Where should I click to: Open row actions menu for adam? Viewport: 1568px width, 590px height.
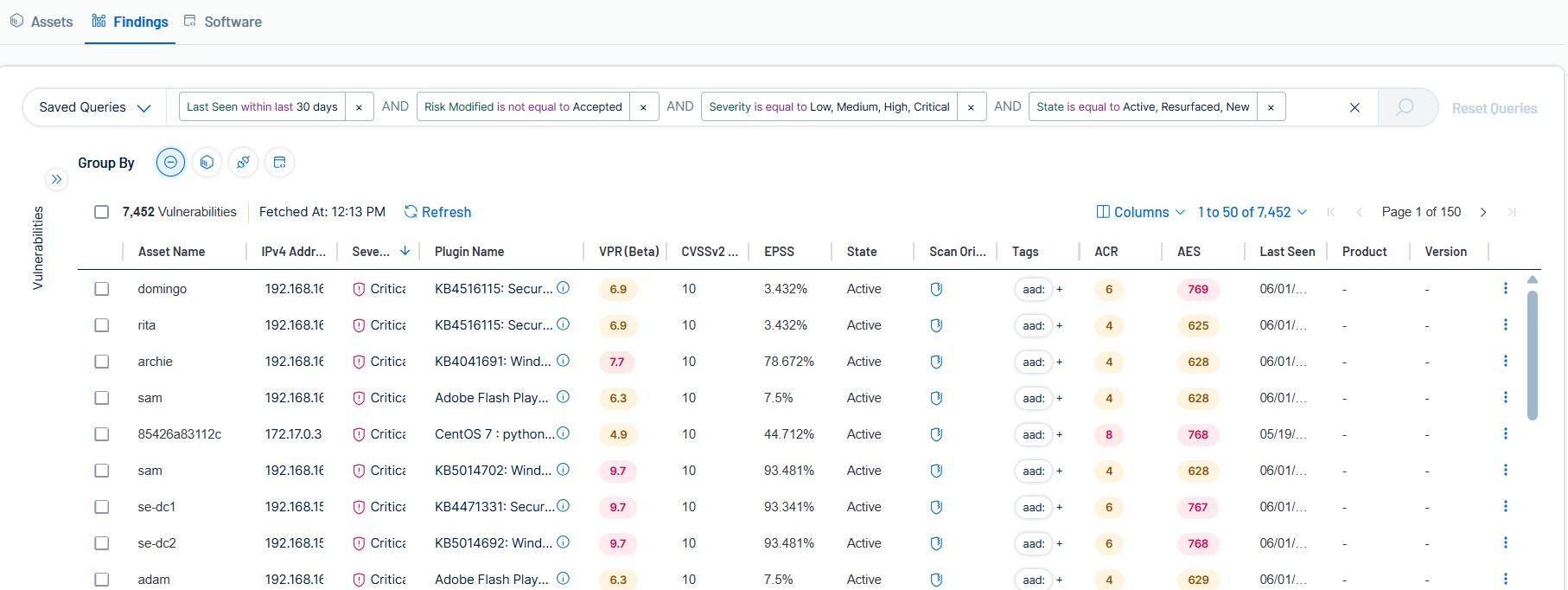[x=1506, y=579]
